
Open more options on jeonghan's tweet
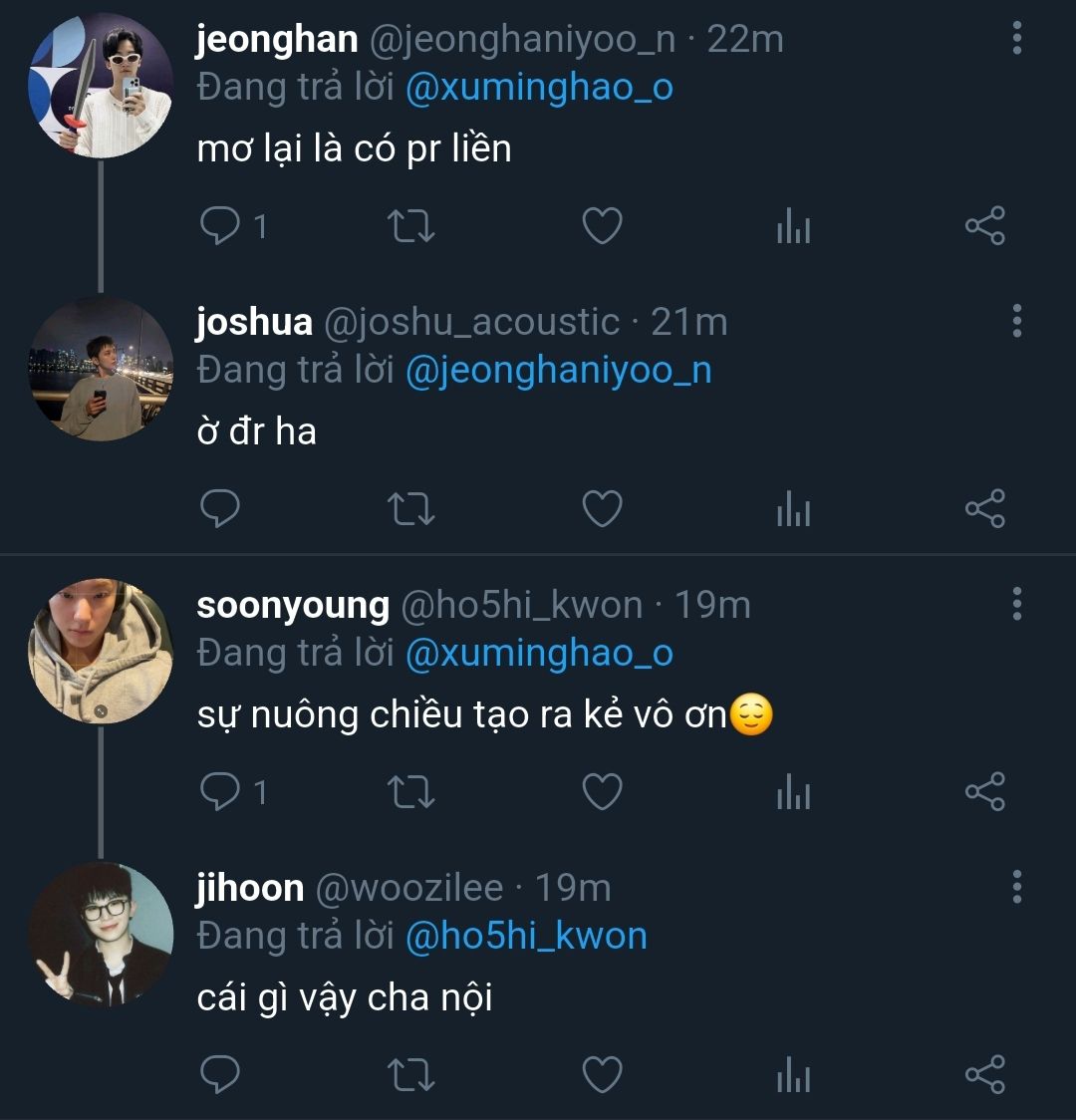point(1016,38)
